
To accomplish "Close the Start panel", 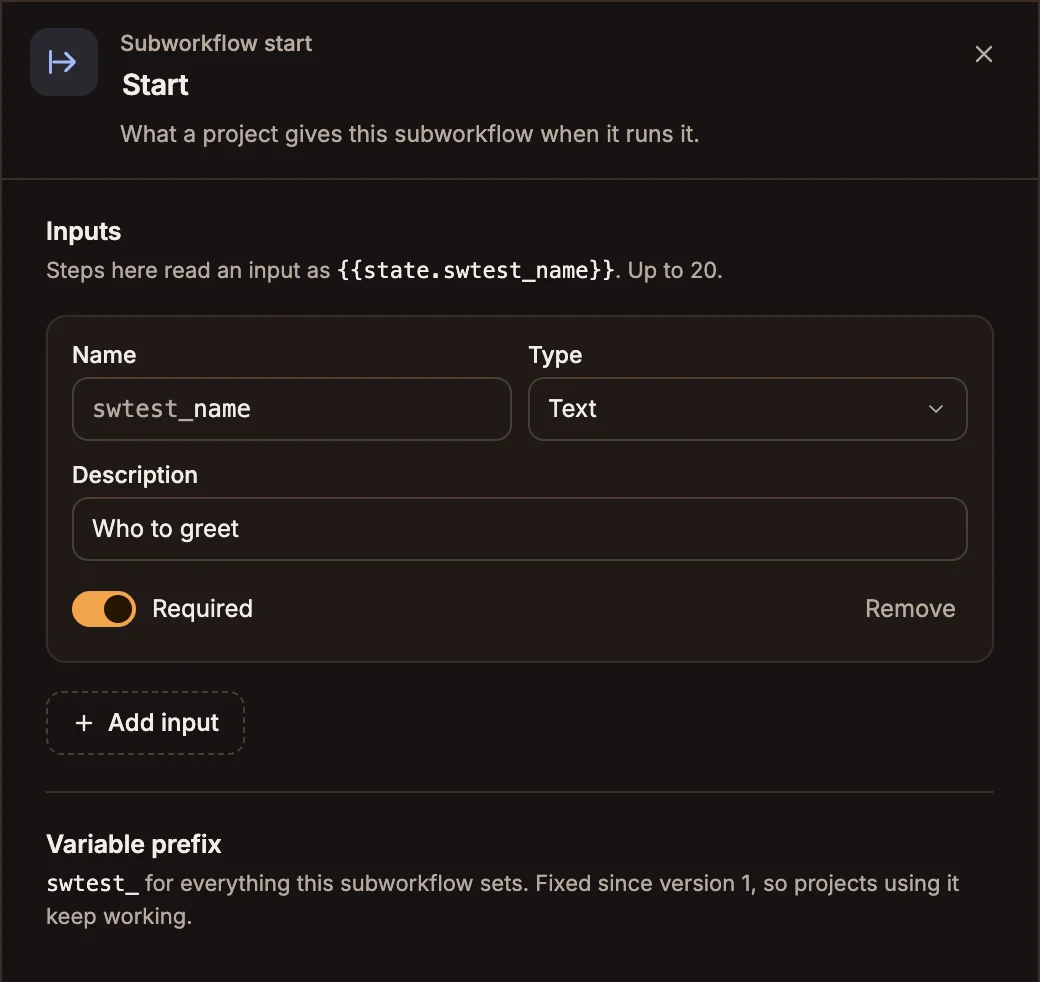I will [x=984, y=54].
